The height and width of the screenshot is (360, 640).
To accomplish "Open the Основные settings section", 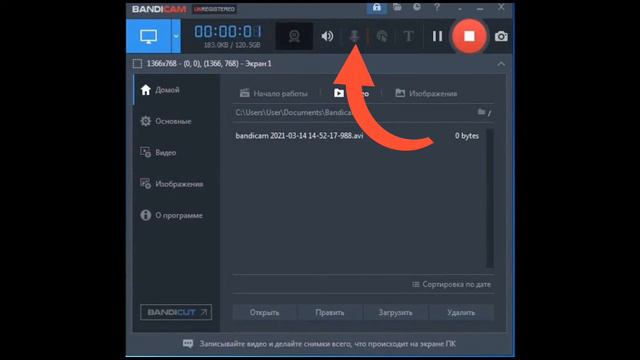I will (x=176, y=121).
